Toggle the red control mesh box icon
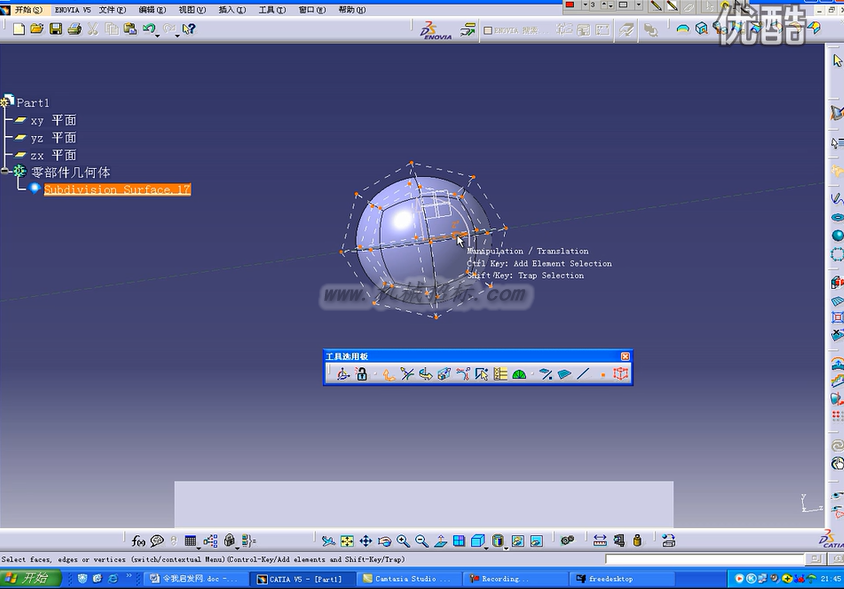844x589 pixels. 621,374
